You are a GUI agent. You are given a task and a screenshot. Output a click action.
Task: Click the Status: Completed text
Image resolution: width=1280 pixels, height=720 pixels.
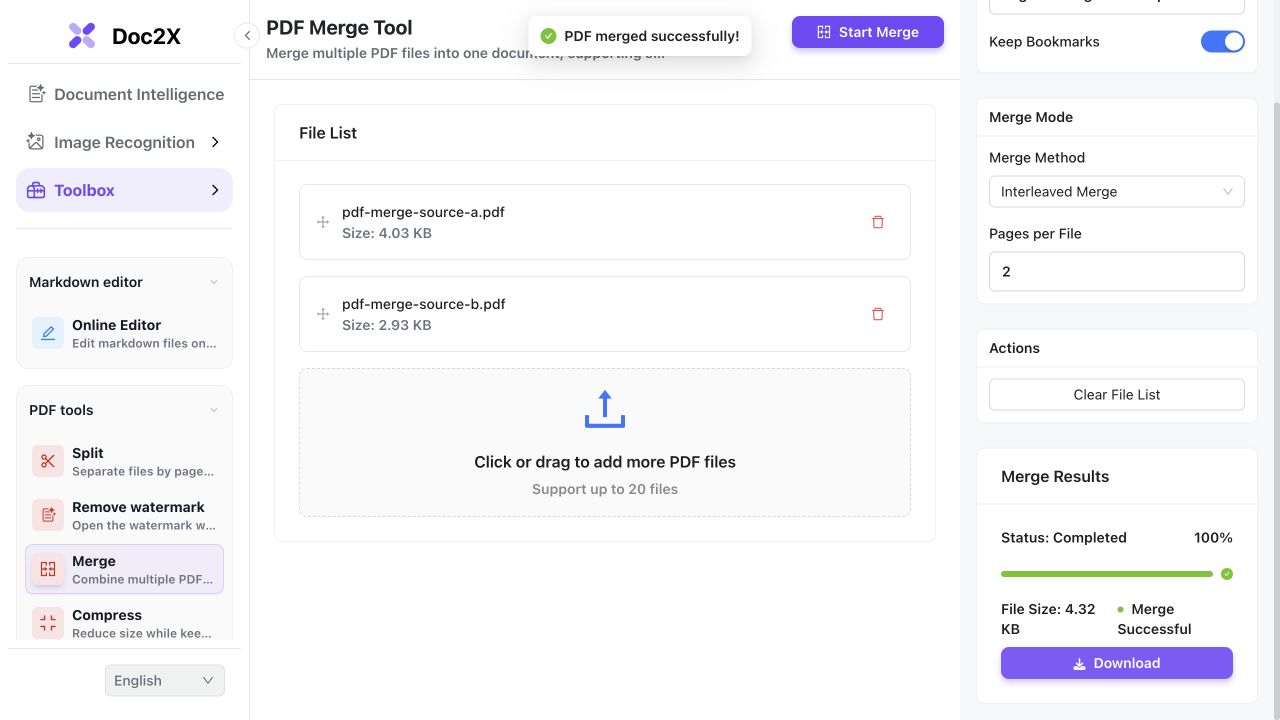(x=1064, y=537)
